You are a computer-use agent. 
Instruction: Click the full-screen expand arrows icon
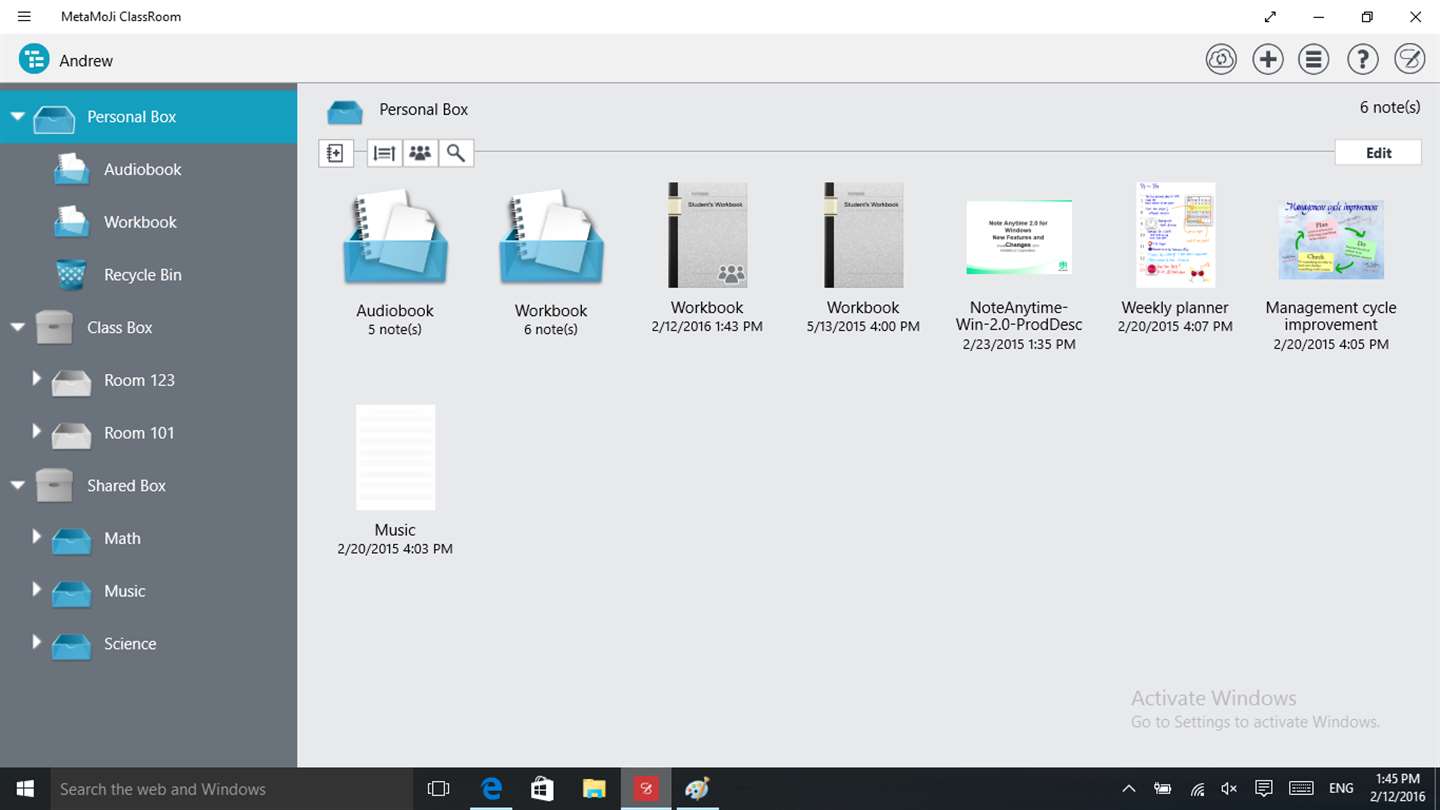click(x=1270, y=17)
